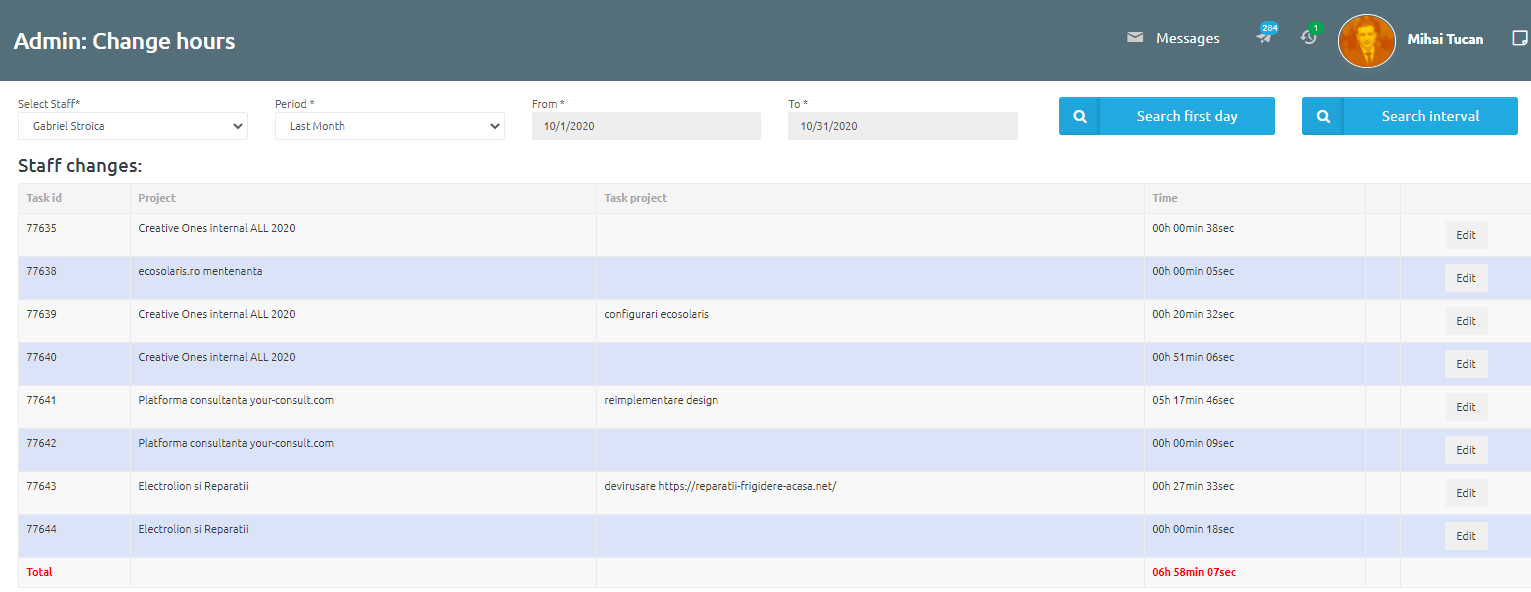Edit task 77640 row
This screenshot has height=592, width=1531.
(1466, 364)
